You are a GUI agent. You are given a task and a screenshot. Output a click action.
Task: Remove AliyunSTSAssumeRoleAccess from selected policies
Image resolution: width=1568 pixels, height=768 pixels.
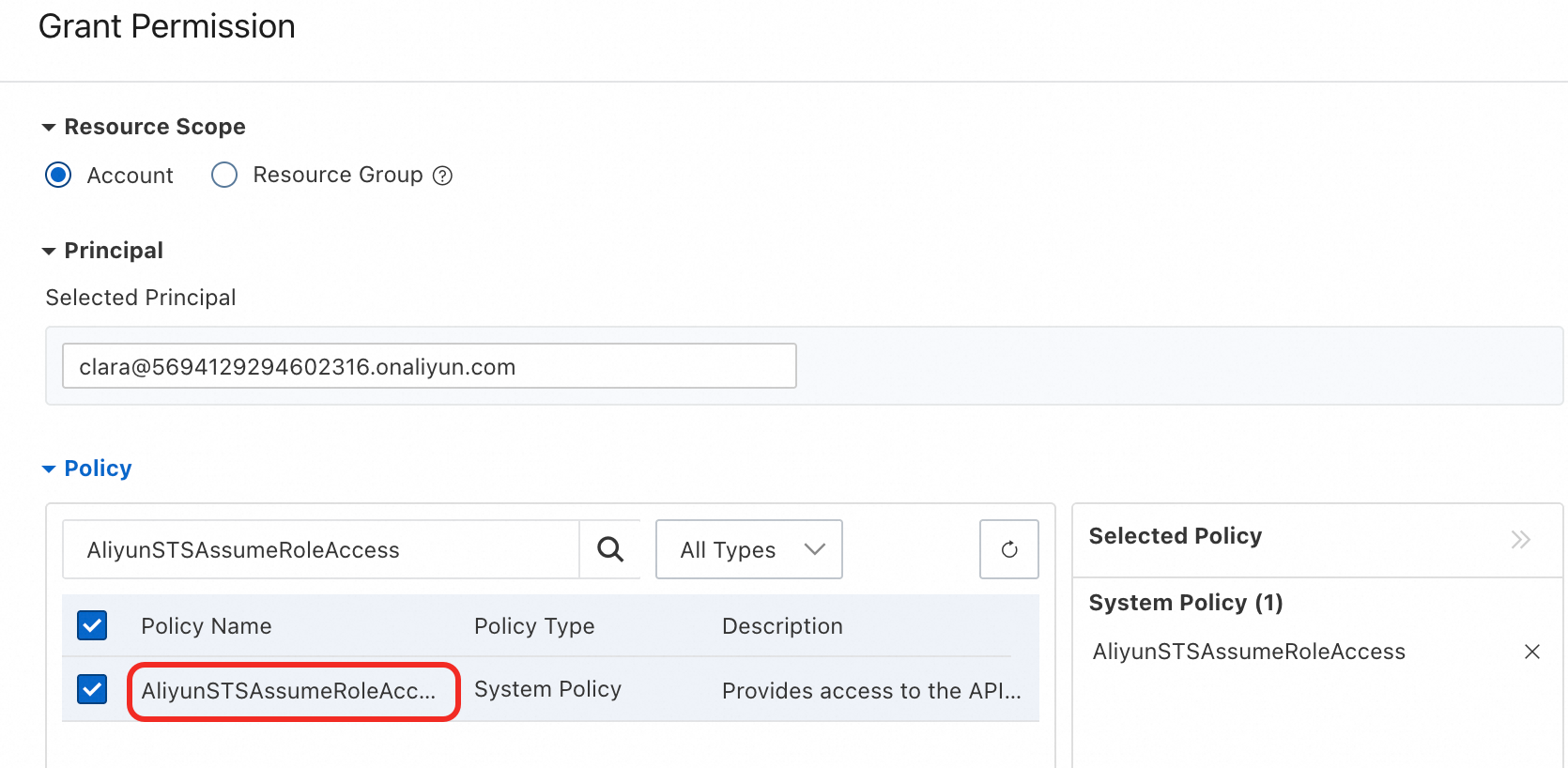(x=1531, y=652)
